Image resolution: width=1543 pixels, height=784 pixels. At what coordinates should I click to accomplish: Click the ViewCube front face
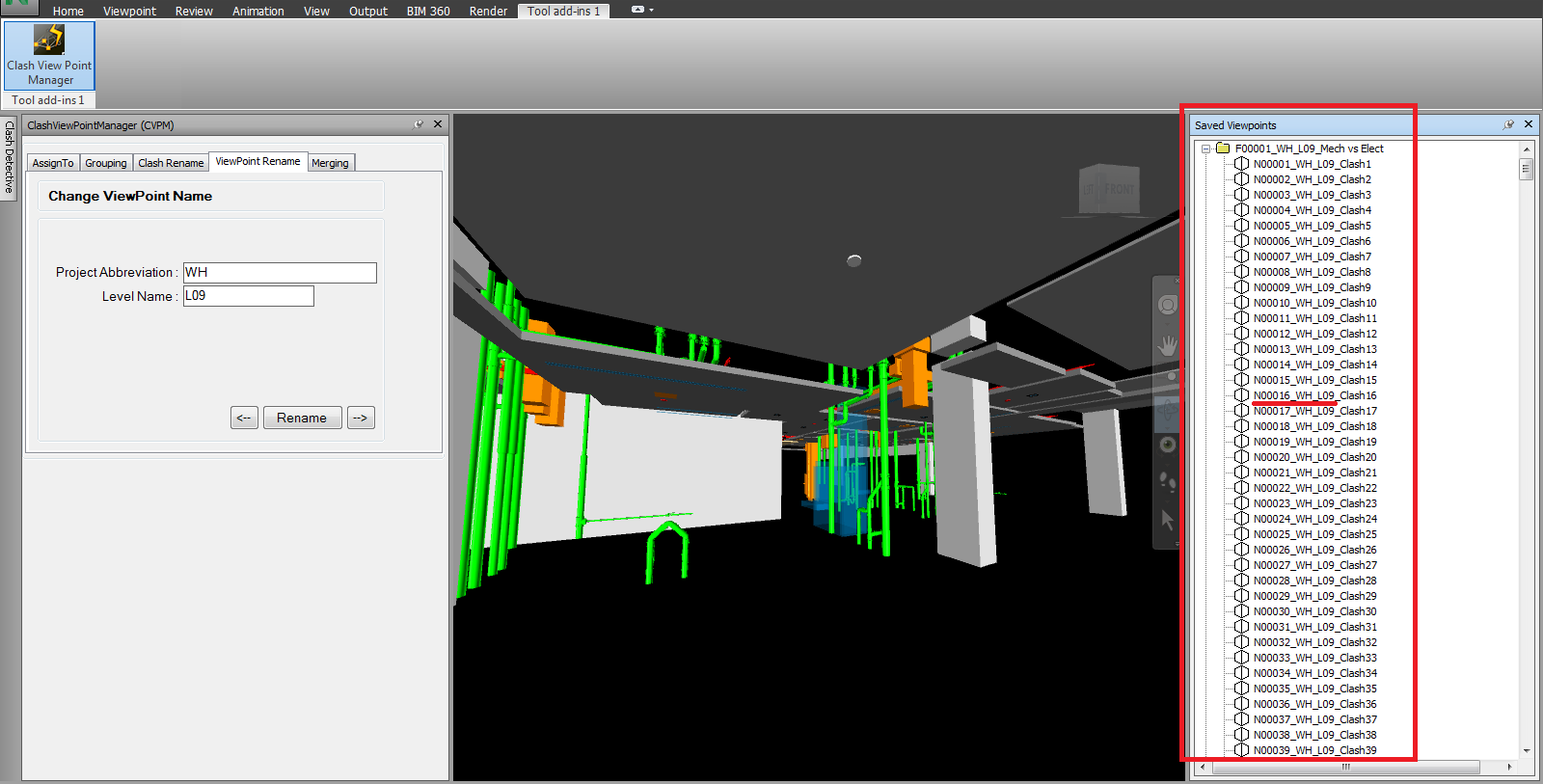1119,190
